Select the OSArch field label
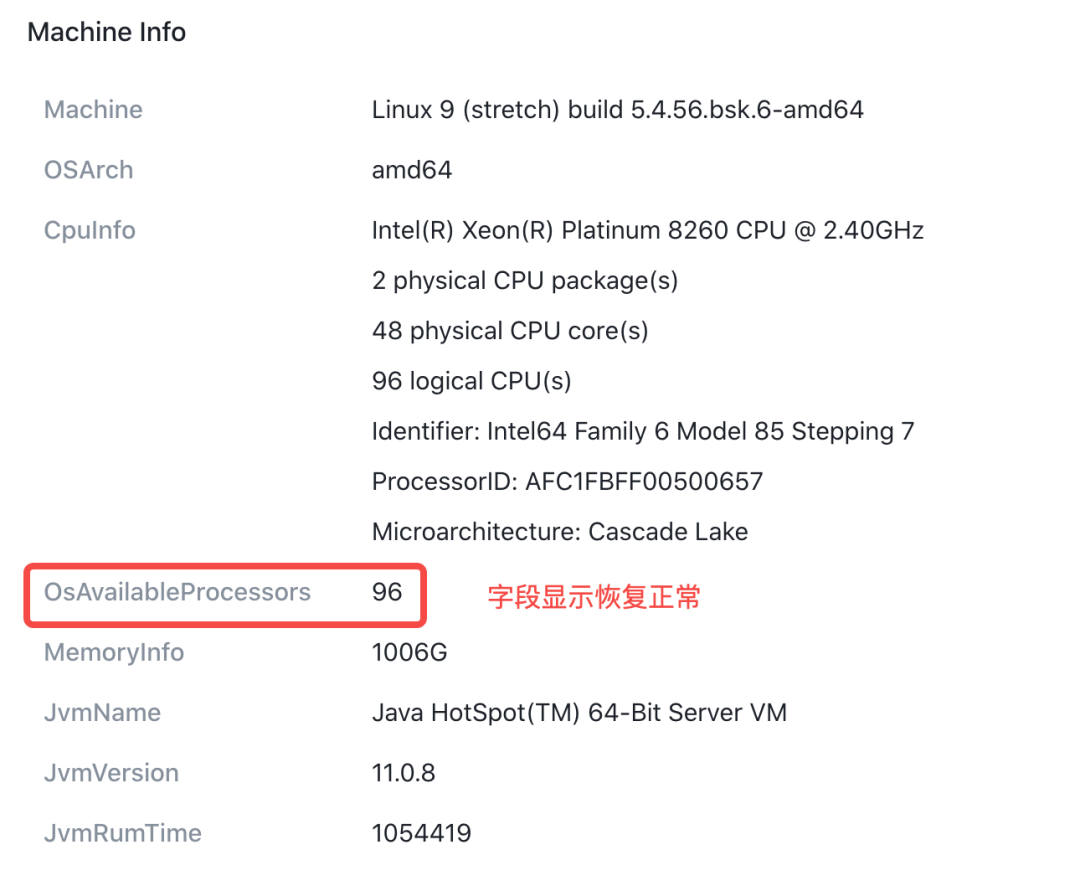Image resolution: width=1080 pixels, height=886 pixels. coord(88,170)
